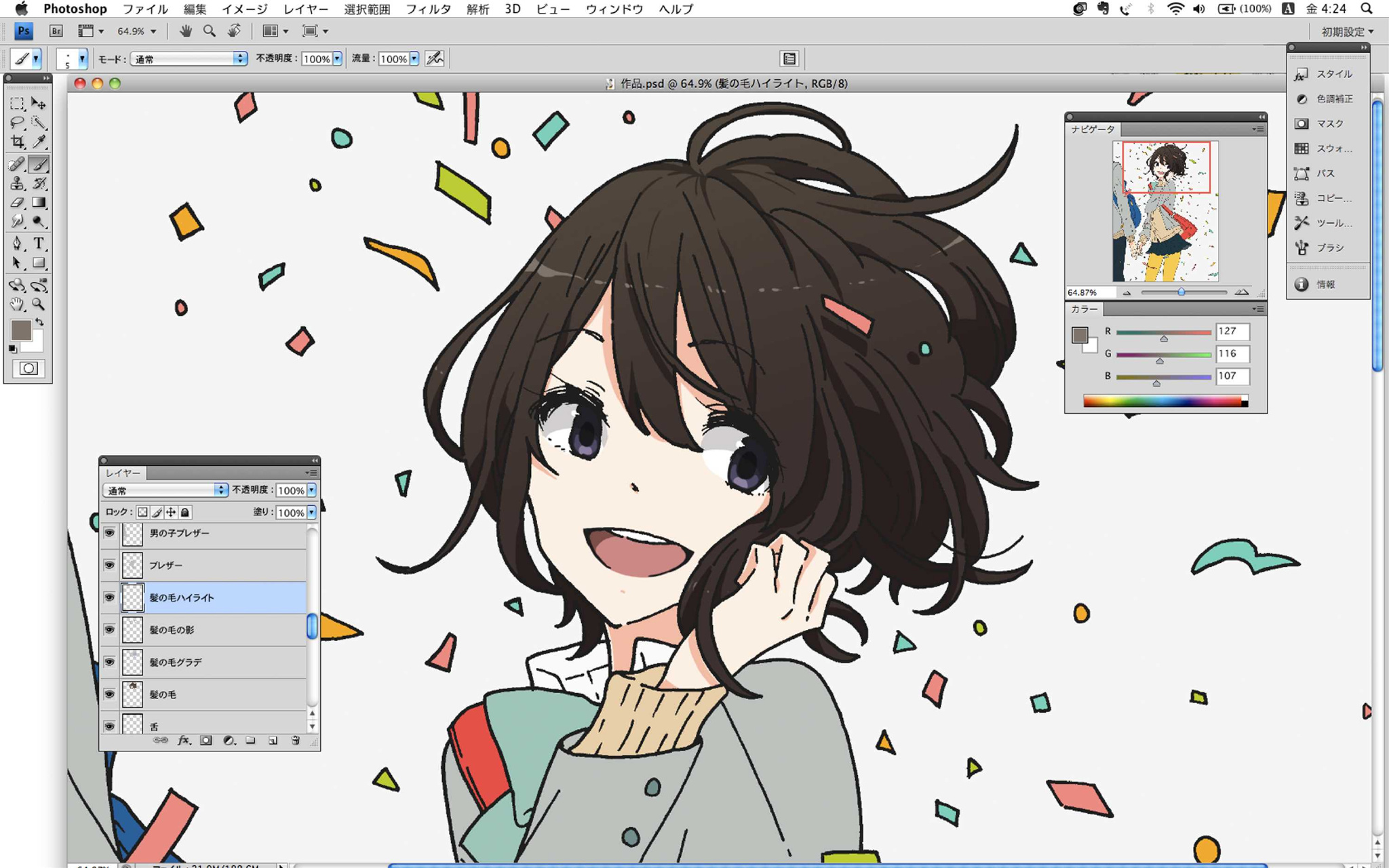Enable airbrush mode in options bar

click(435, 59)
